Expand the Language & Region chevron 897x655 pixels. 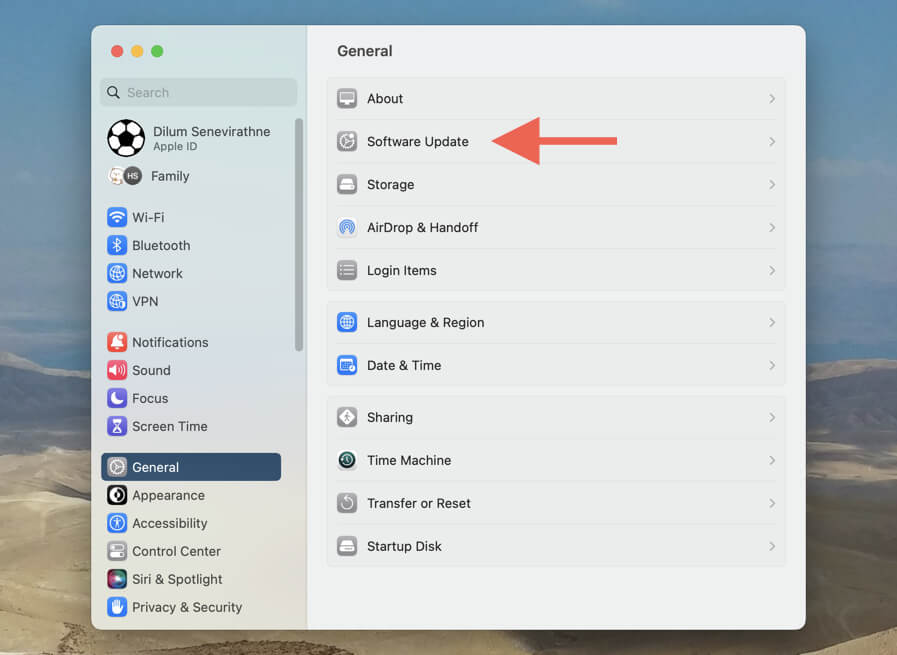pos(772,322)
